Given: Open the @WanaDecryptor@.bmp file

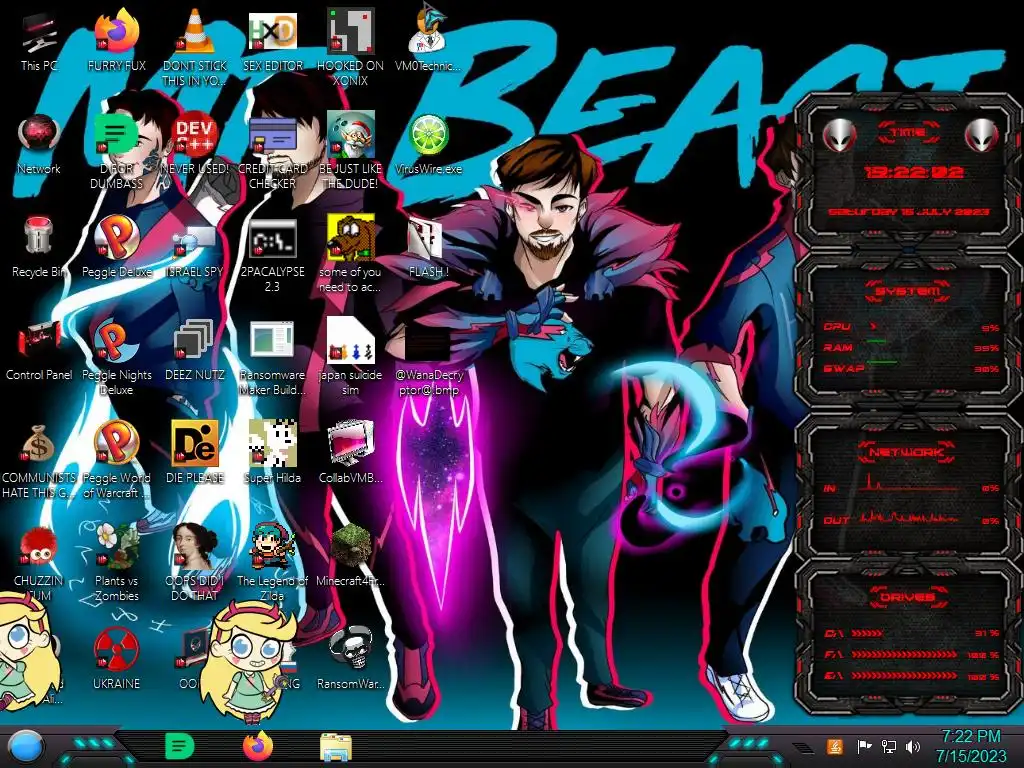Looking at the screenshot, I should pos(428,359).
